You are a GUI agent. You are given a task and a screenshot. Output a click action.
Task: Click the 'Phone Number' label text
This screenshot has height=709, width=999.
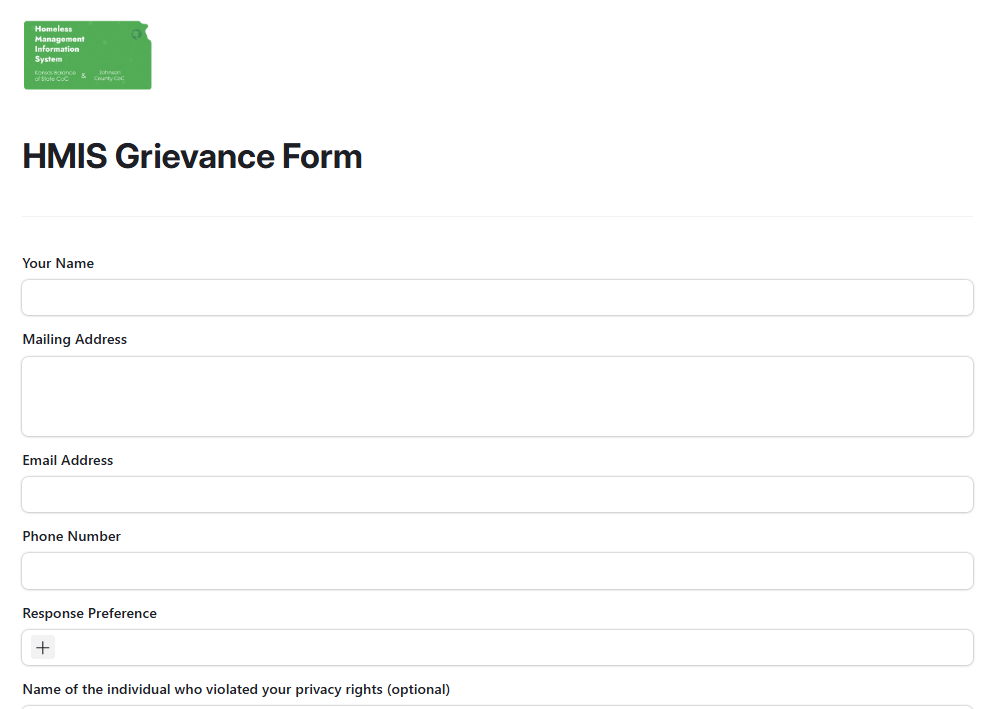click(x=72, y=537)
